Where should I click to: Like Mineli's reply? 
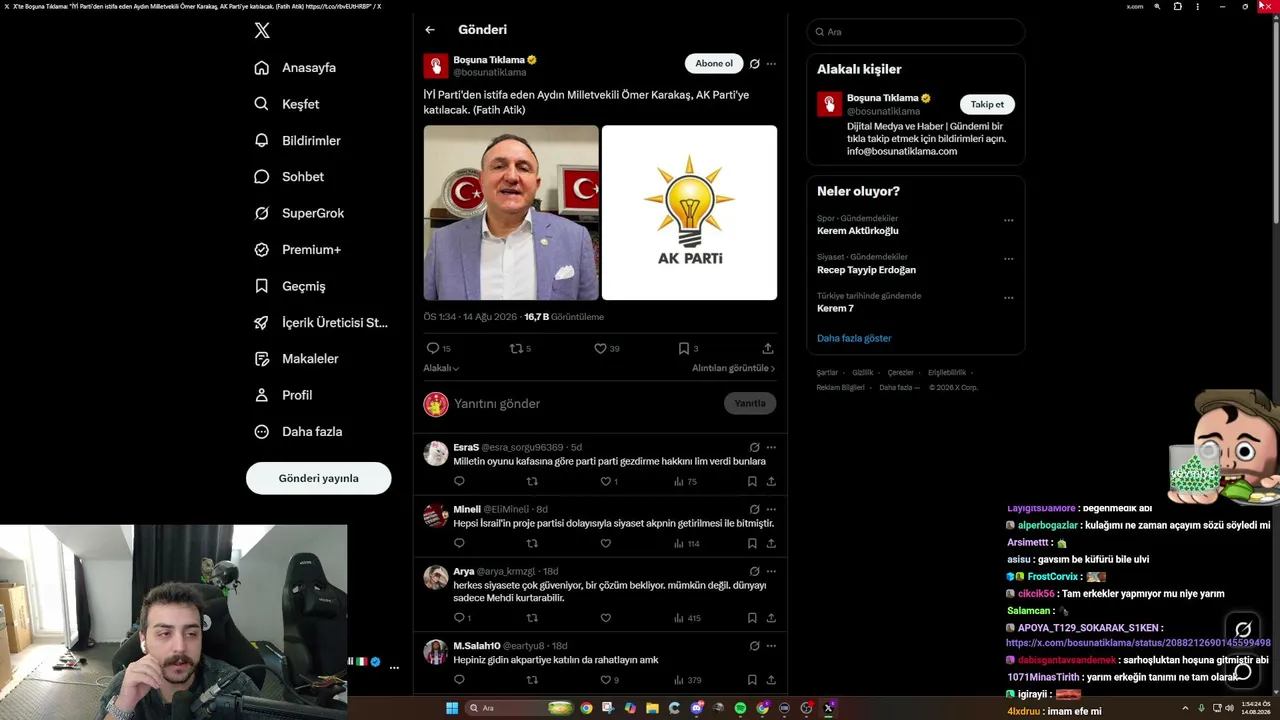[x=605, y=543]
